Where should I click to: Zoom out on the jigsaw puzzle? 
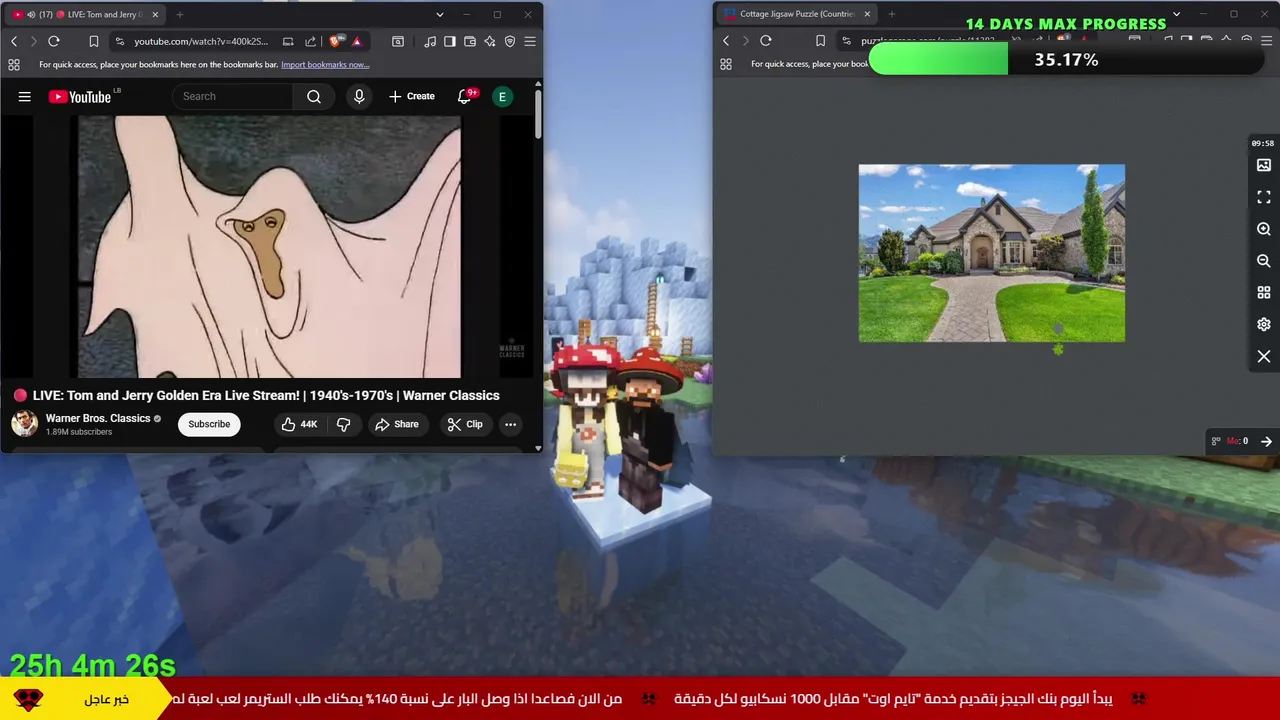tap(1264, 261)
